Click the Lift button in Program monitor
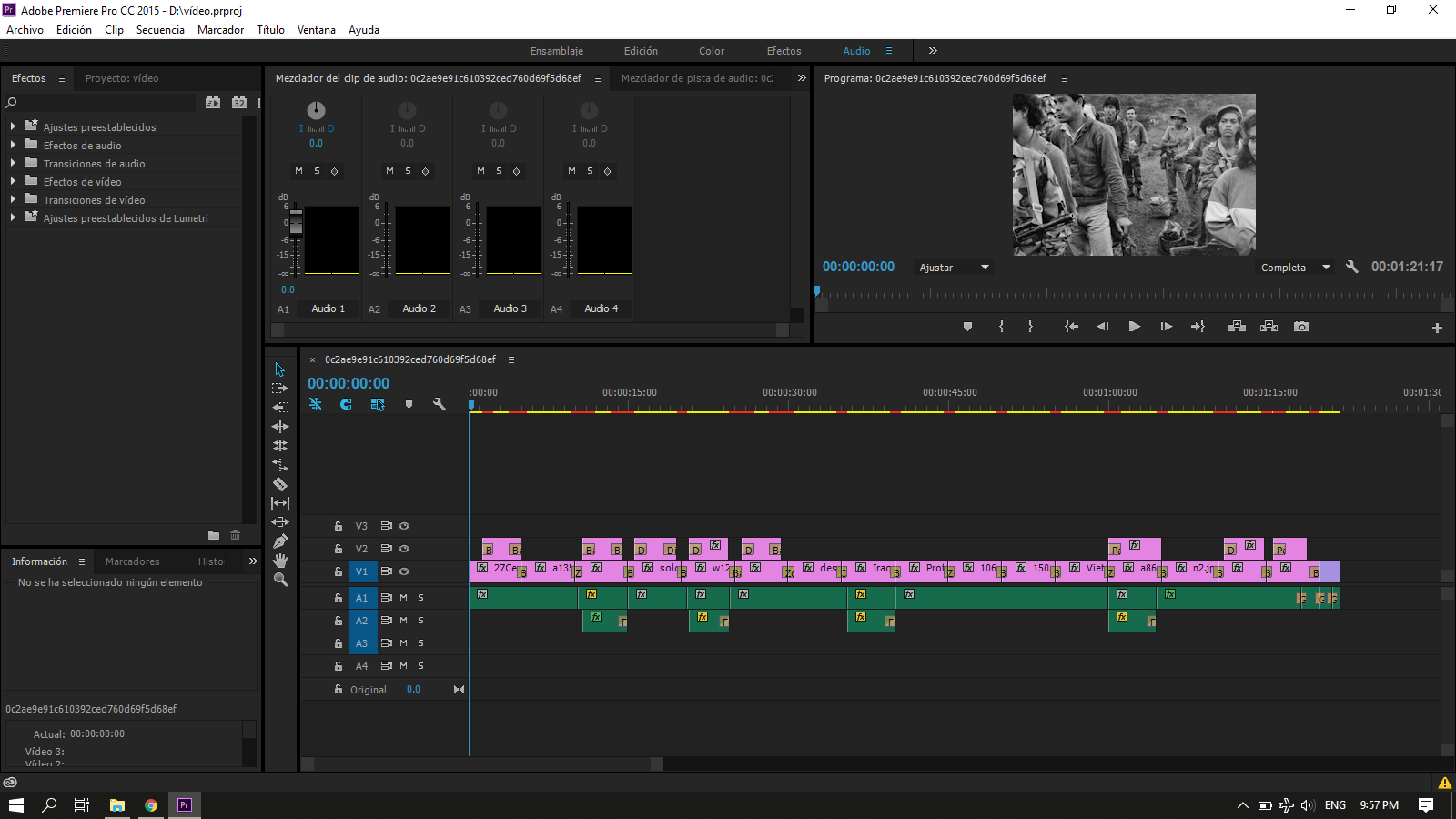 pyautogui.click(x=1237, y=327)
